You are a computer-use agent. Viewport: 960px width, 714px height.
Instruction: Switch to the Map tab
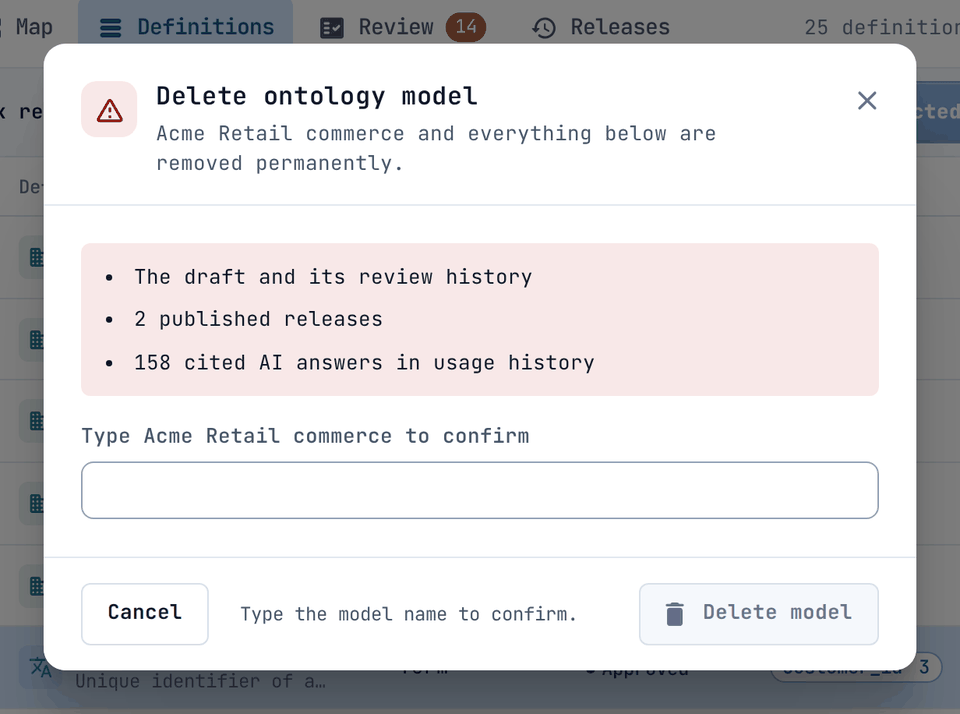point(28,27)
